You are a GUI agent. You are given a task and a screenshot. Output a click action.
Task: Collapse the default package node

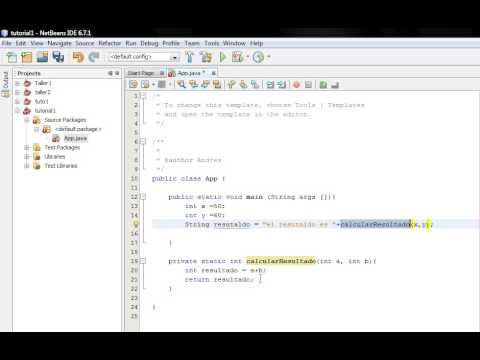37,129
